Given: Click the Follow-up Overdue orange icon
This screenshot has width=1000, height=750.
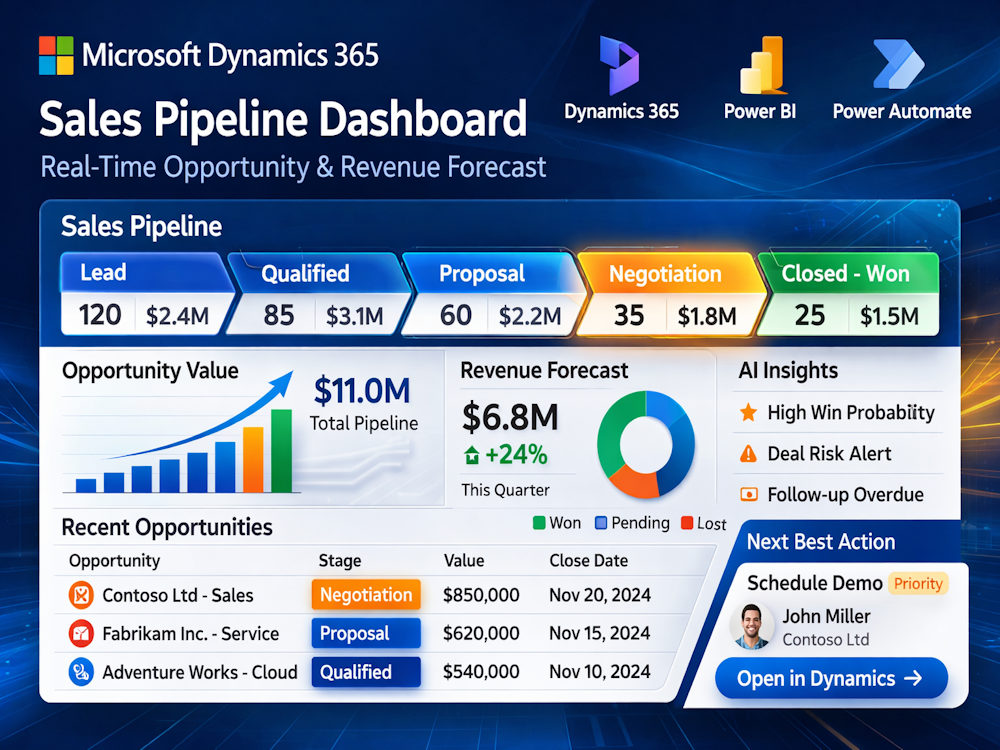Looking at the screenshot, I should point(748,494).
